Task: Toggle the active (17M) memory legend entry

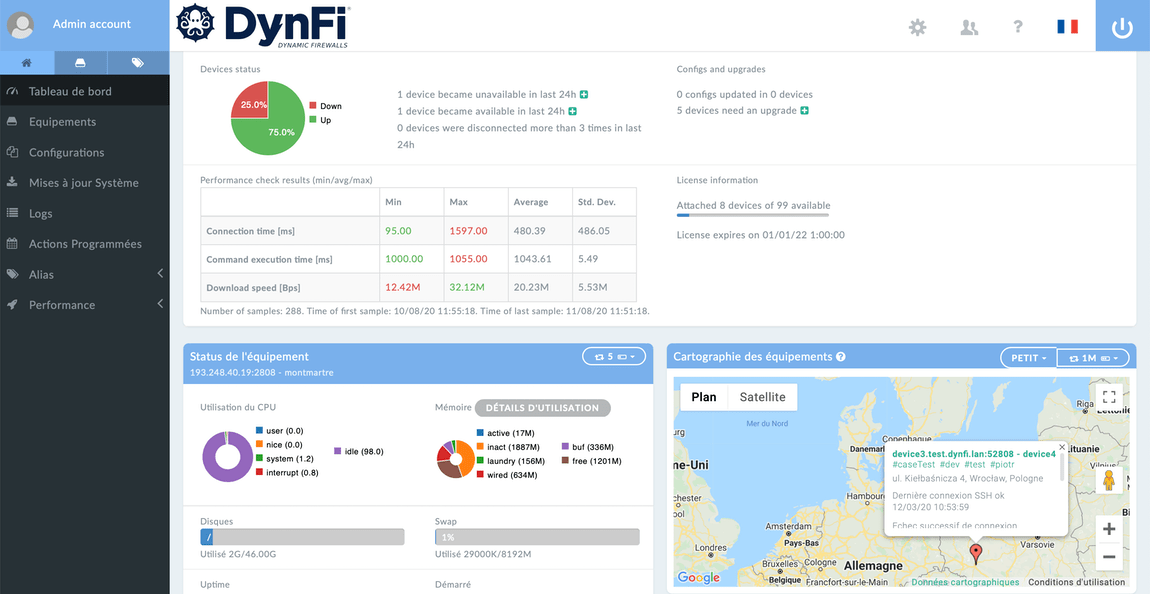Action: [505, 433]
